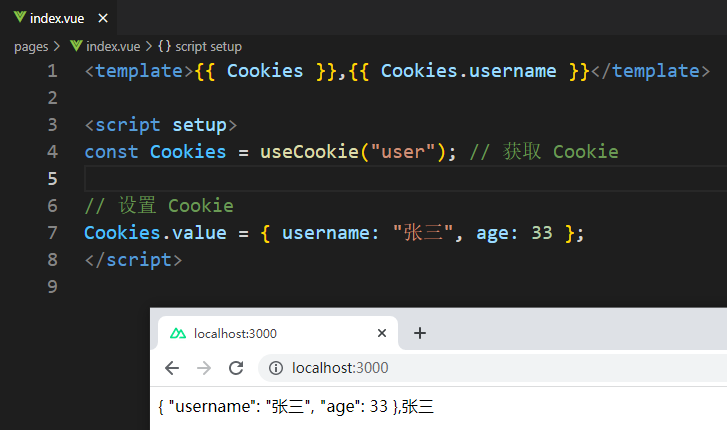727x430 pixels.
Task: Click the rendered JSON output text
Action: click(296, 407)
